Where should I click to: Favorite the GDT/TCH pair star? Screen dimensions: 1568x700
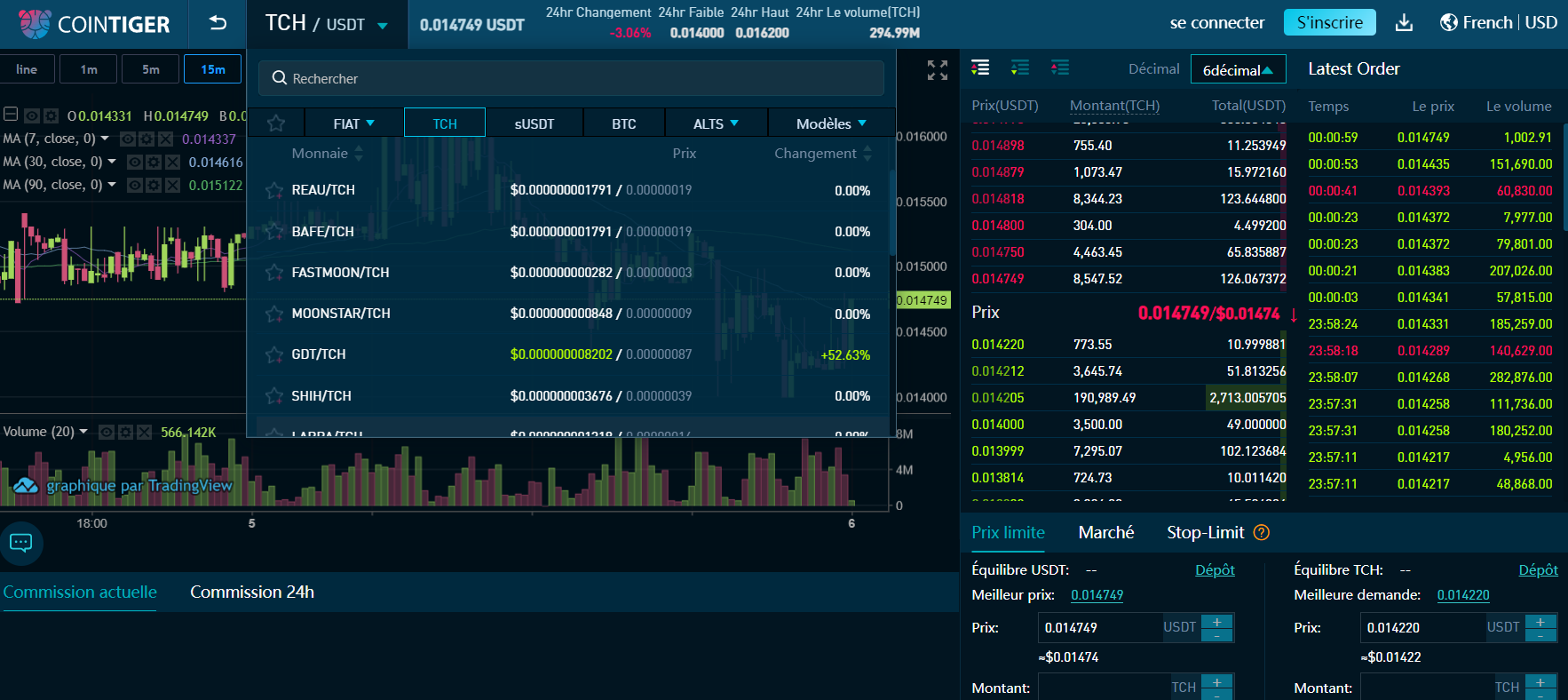[x=274, y=354]
